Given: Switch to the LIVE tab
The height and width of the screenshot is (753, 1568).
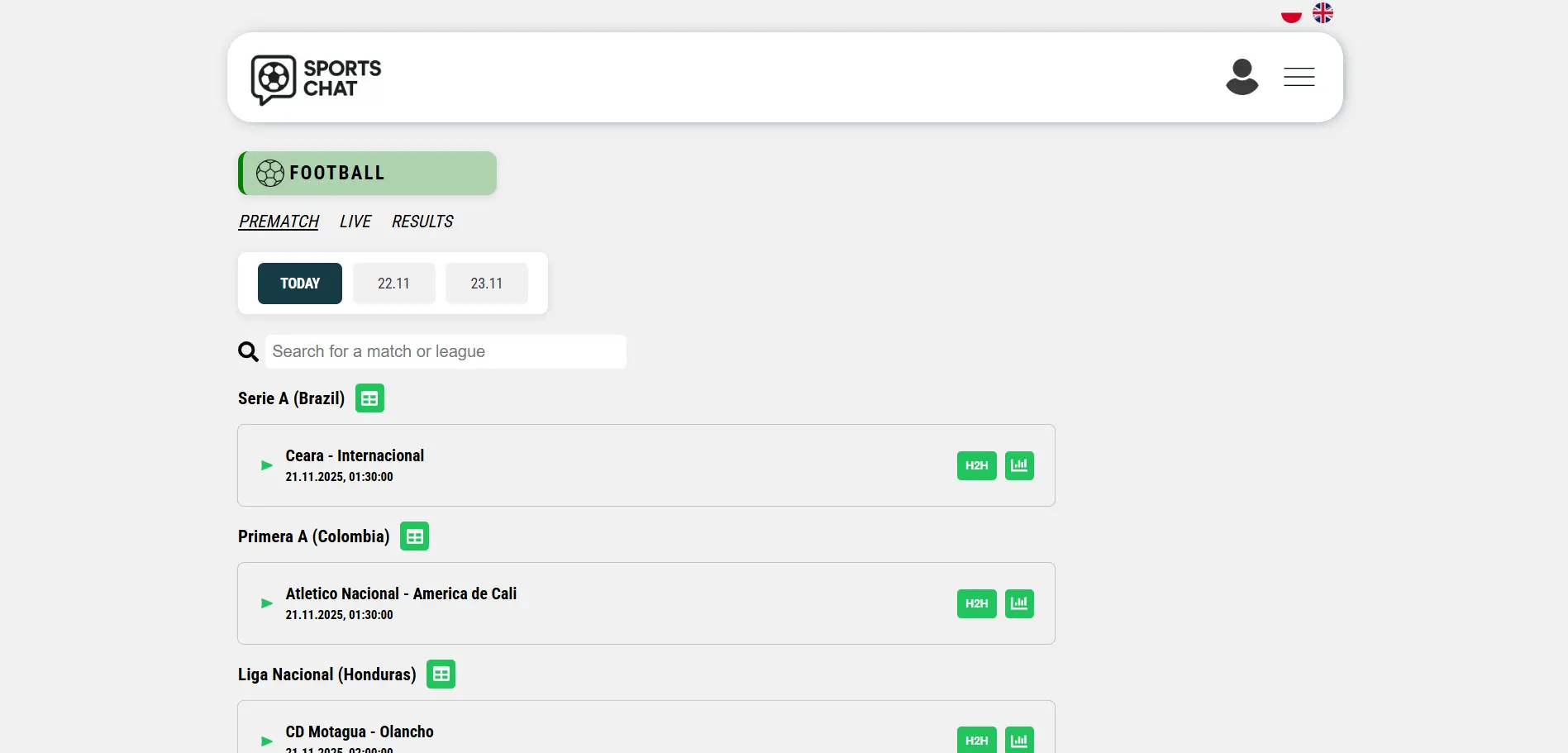Looking at the screenshot, I should click(x=355, y=222).
